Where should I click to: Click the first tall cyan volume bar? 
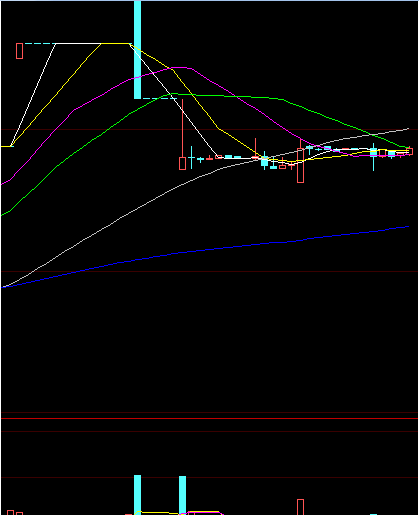click(x=137, y=495)
